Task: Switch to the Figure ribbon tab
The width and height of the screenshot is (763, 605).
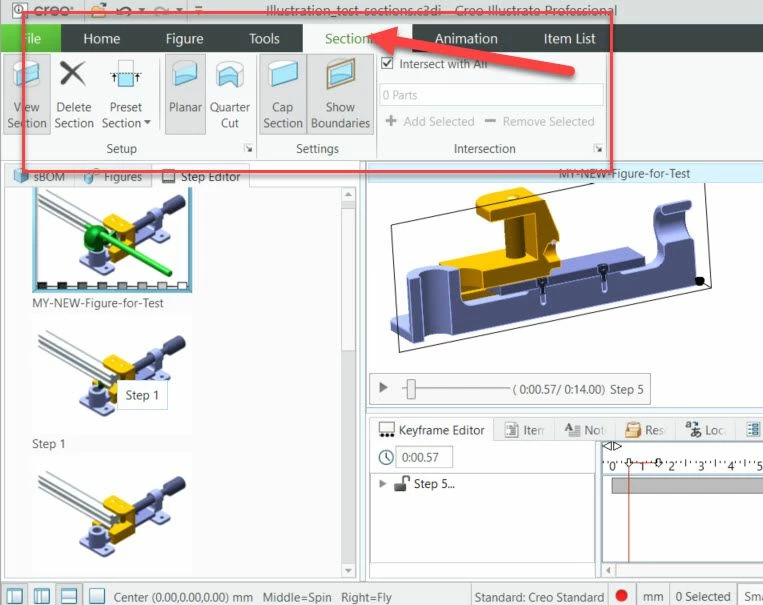Action: point(184,38)
